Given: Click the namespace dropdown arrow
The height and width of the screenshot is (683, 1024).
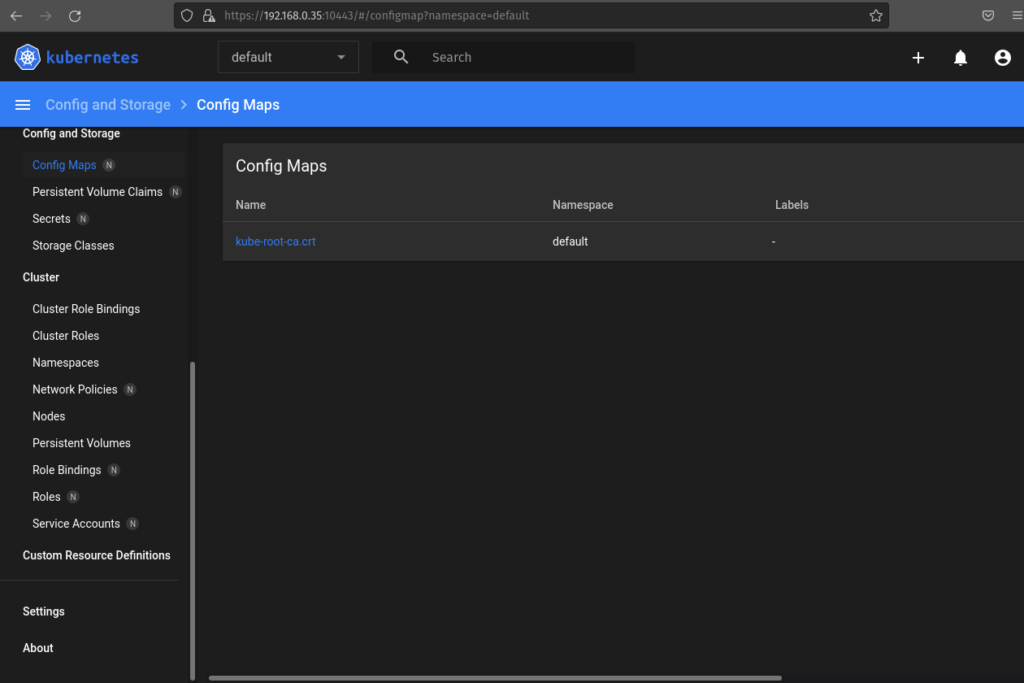Looking at the screenshot, I should pos(341,57).
